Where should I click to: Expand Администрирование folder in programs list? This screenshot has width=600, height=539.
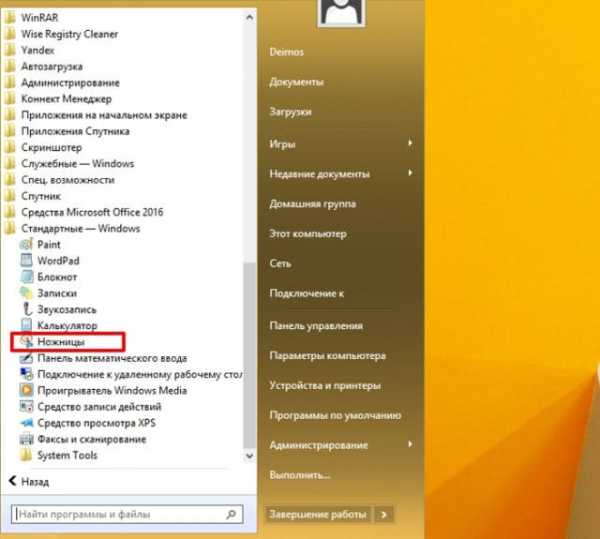coord(70,83)
